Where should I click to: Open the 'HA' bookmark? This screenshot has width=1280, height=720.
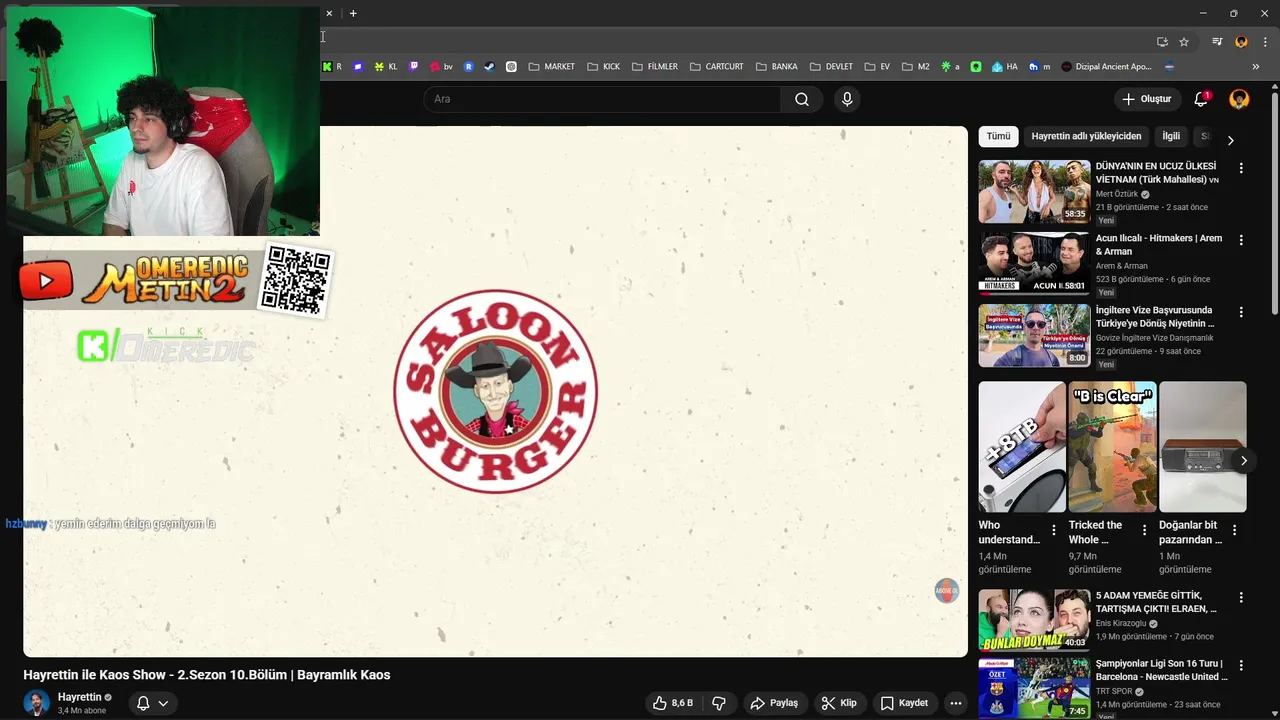1005,67
